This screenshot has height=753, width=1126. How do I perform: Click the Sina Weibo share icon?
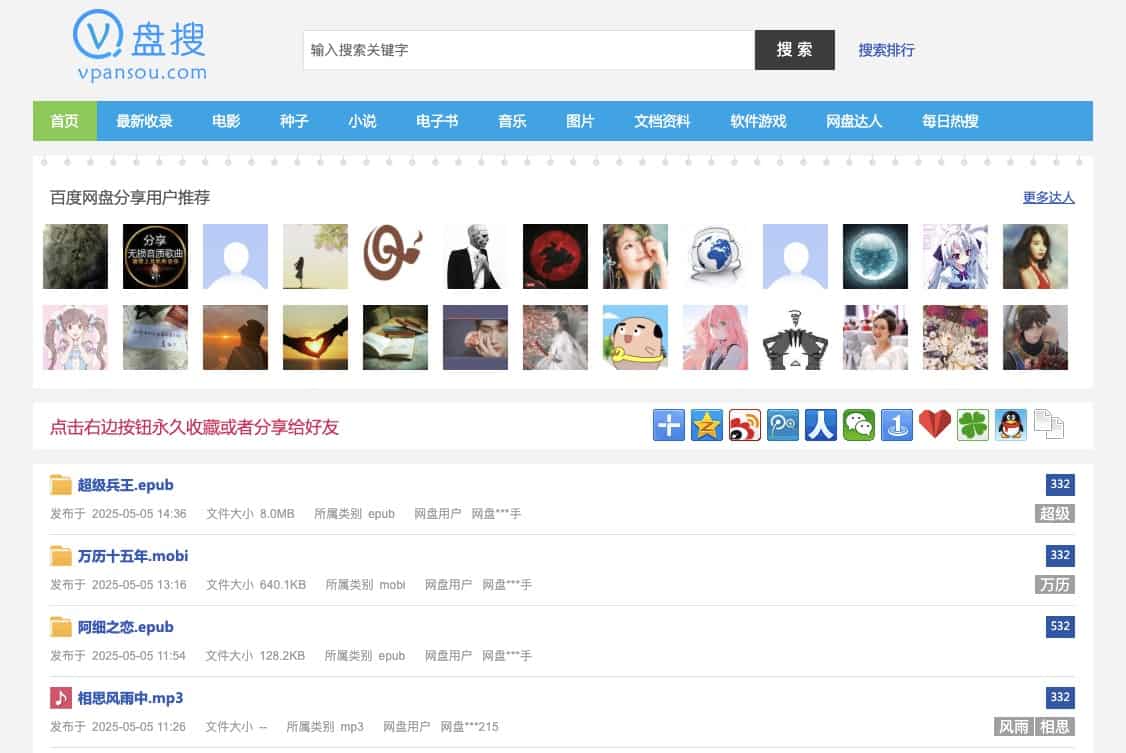[x=744, y=425]
